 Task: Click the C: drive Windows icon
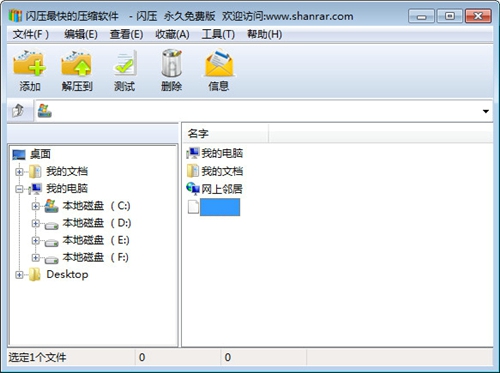51,206
